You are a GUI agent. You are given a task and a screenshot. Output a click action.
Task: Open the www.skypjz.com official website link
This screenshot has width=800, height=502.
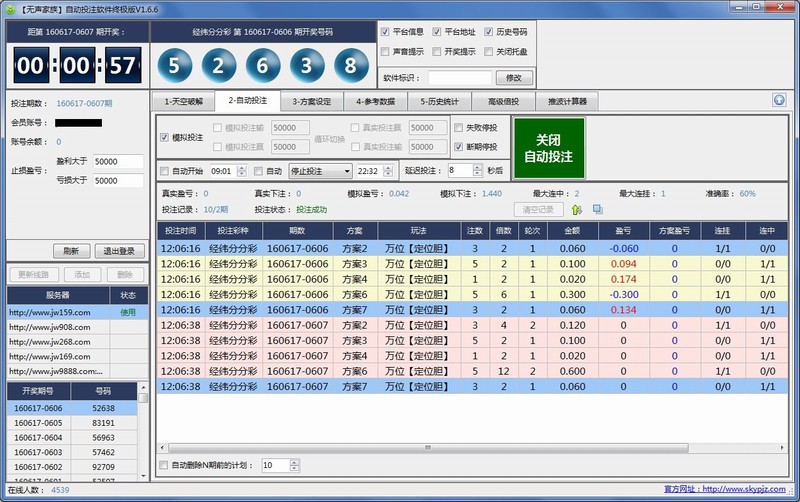click(x=745, y=490)
